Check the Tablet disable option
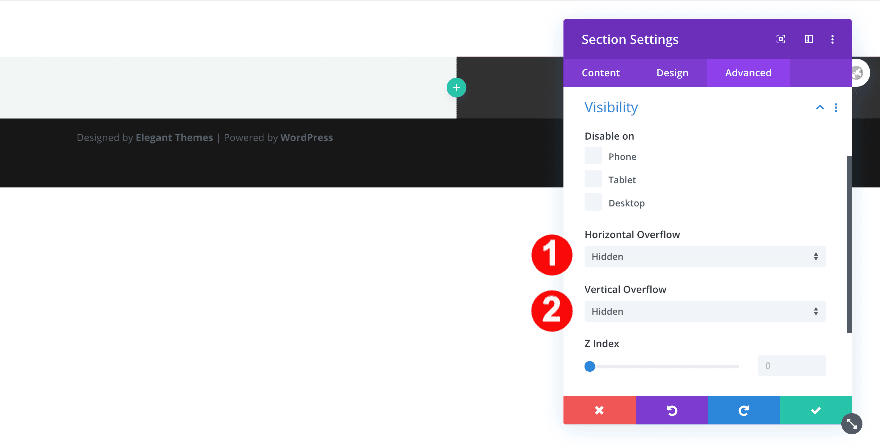Screen dimensions: 880x448 pos(594,179)
